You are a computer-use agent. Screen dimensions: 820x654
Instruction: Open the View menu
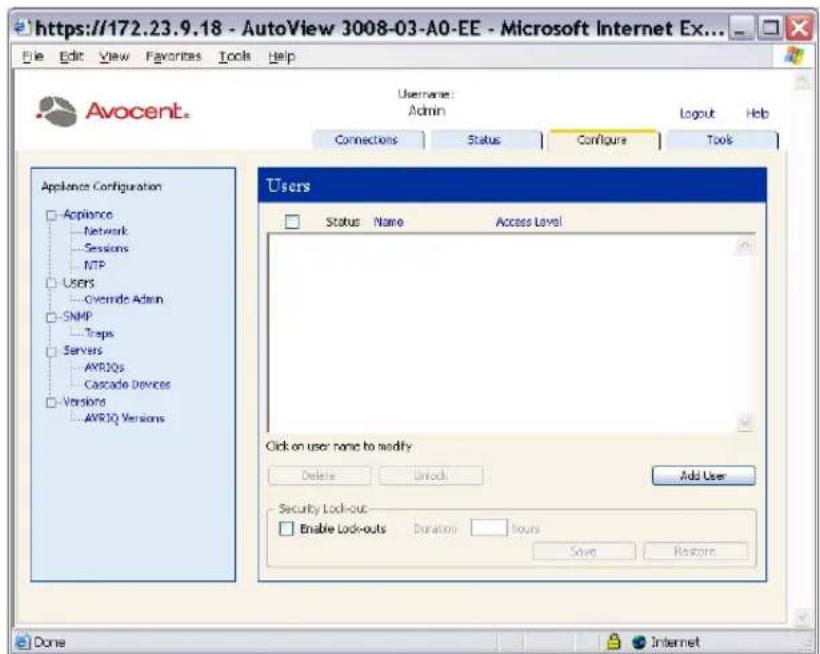(x=114, y=56)
